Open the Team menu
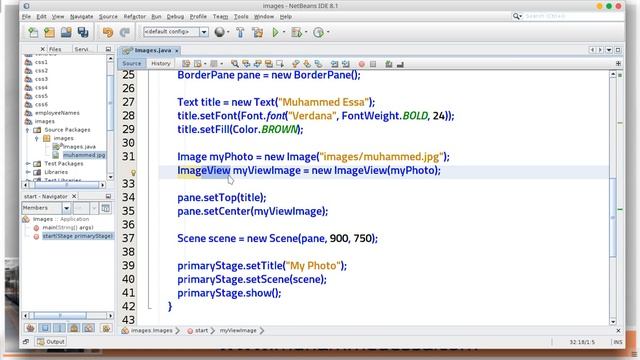This screenshot has height=360, width=640. click(220, 17)
